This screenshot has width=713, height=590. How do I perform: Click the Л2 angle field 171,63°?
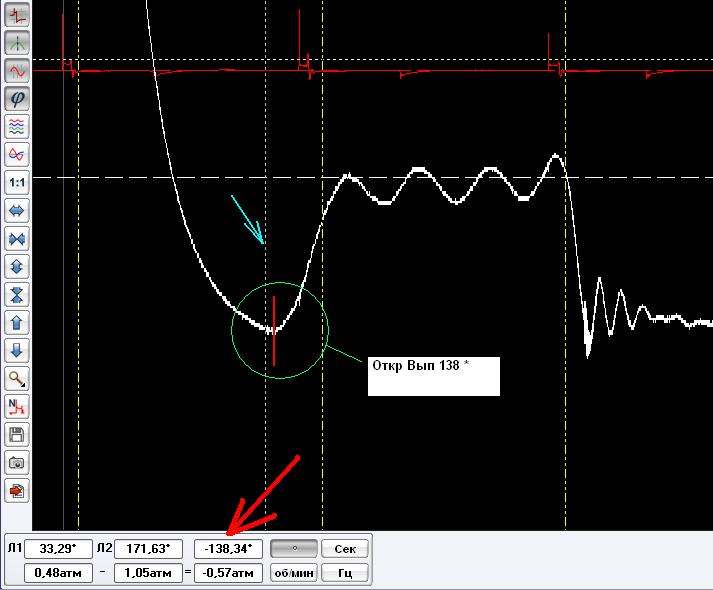point(148,549)
